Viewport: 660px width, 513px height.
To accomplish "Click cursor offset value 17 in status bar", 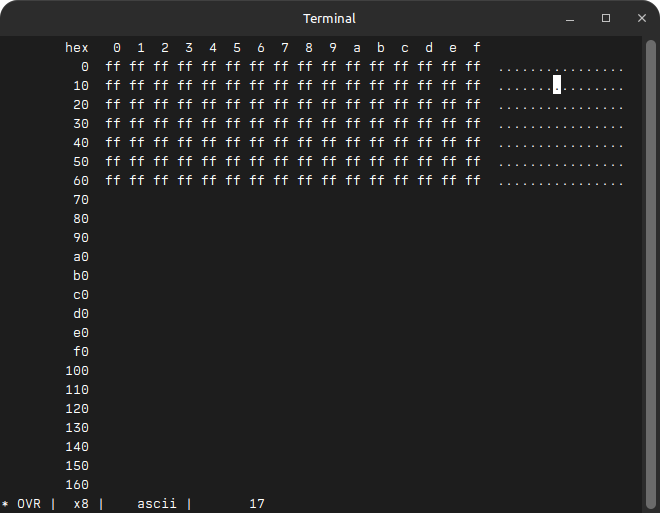I will [257, 504].
